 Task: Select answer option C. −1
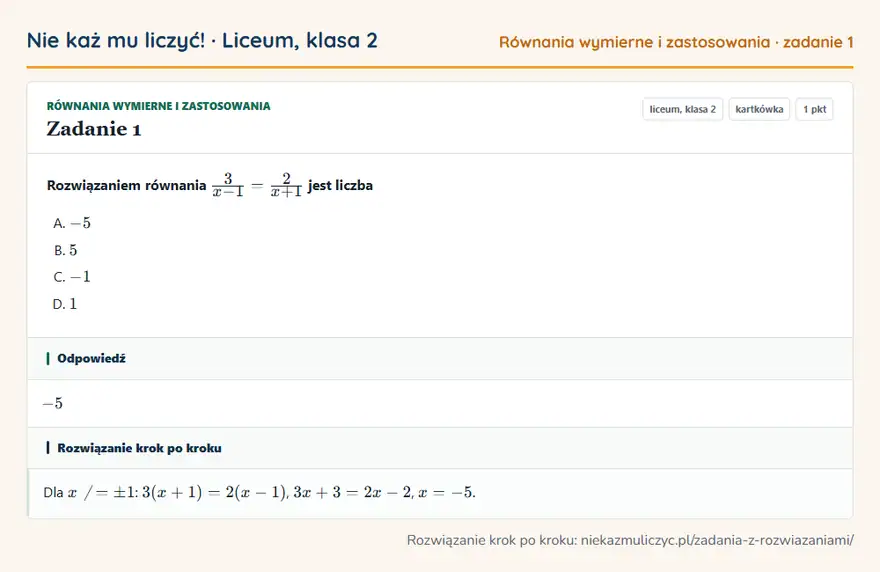point(72,277)
